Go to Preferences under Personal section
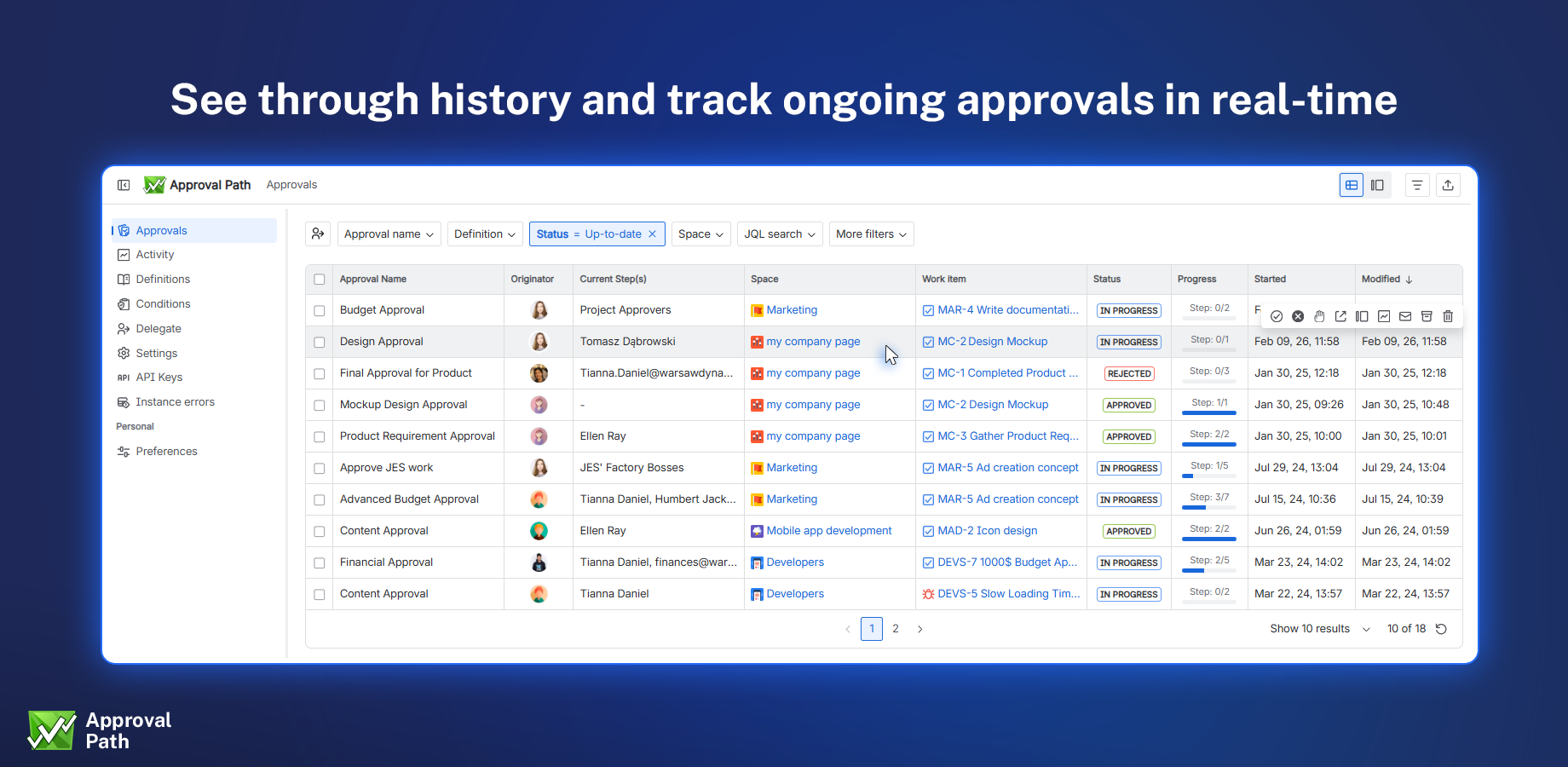Viewport: 1568px width, 767px height. click(x=166, y=451)
